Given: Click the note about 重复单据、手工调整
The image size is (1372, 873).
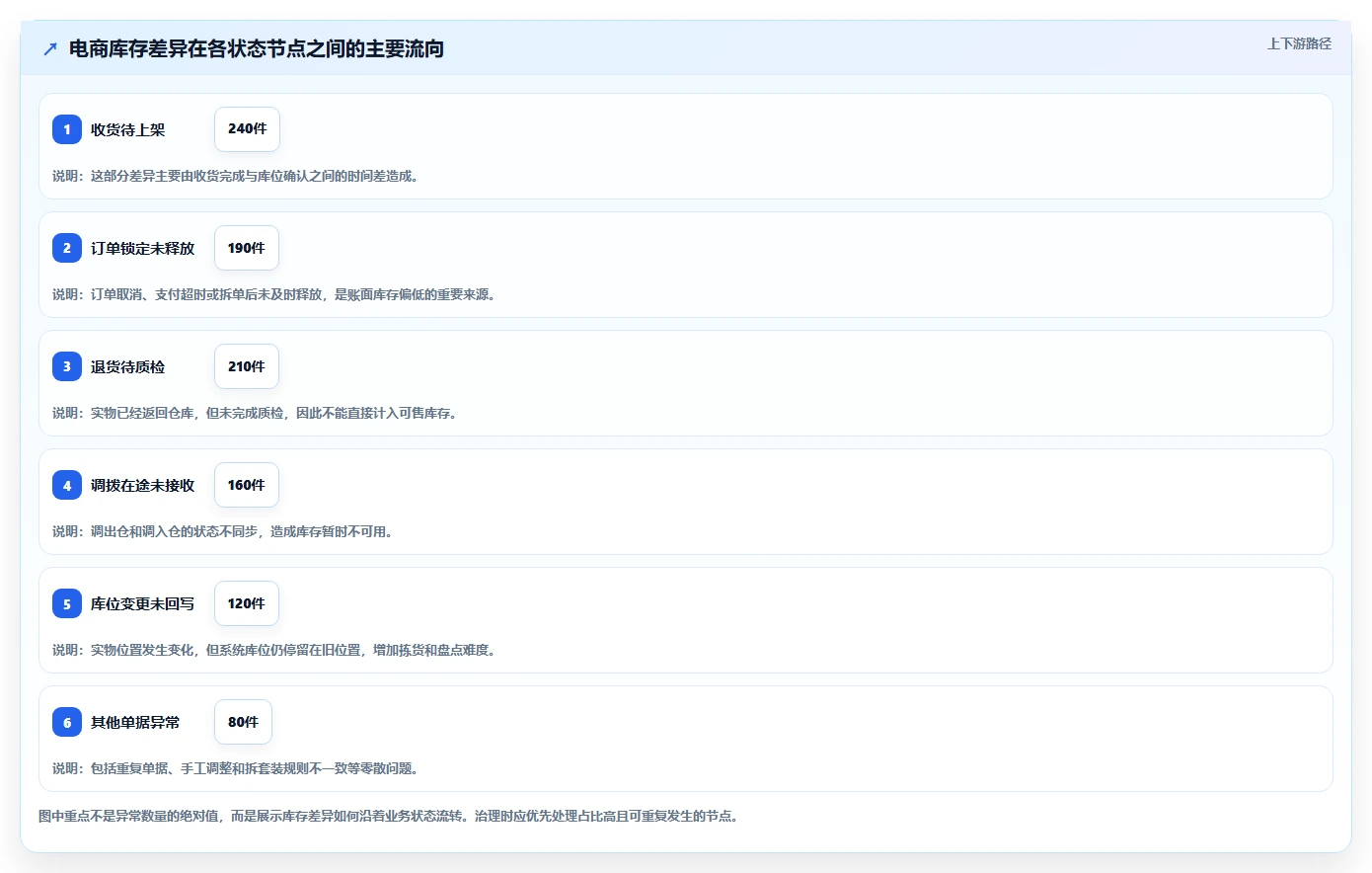Looking at the screenshot, I should 238,768.
